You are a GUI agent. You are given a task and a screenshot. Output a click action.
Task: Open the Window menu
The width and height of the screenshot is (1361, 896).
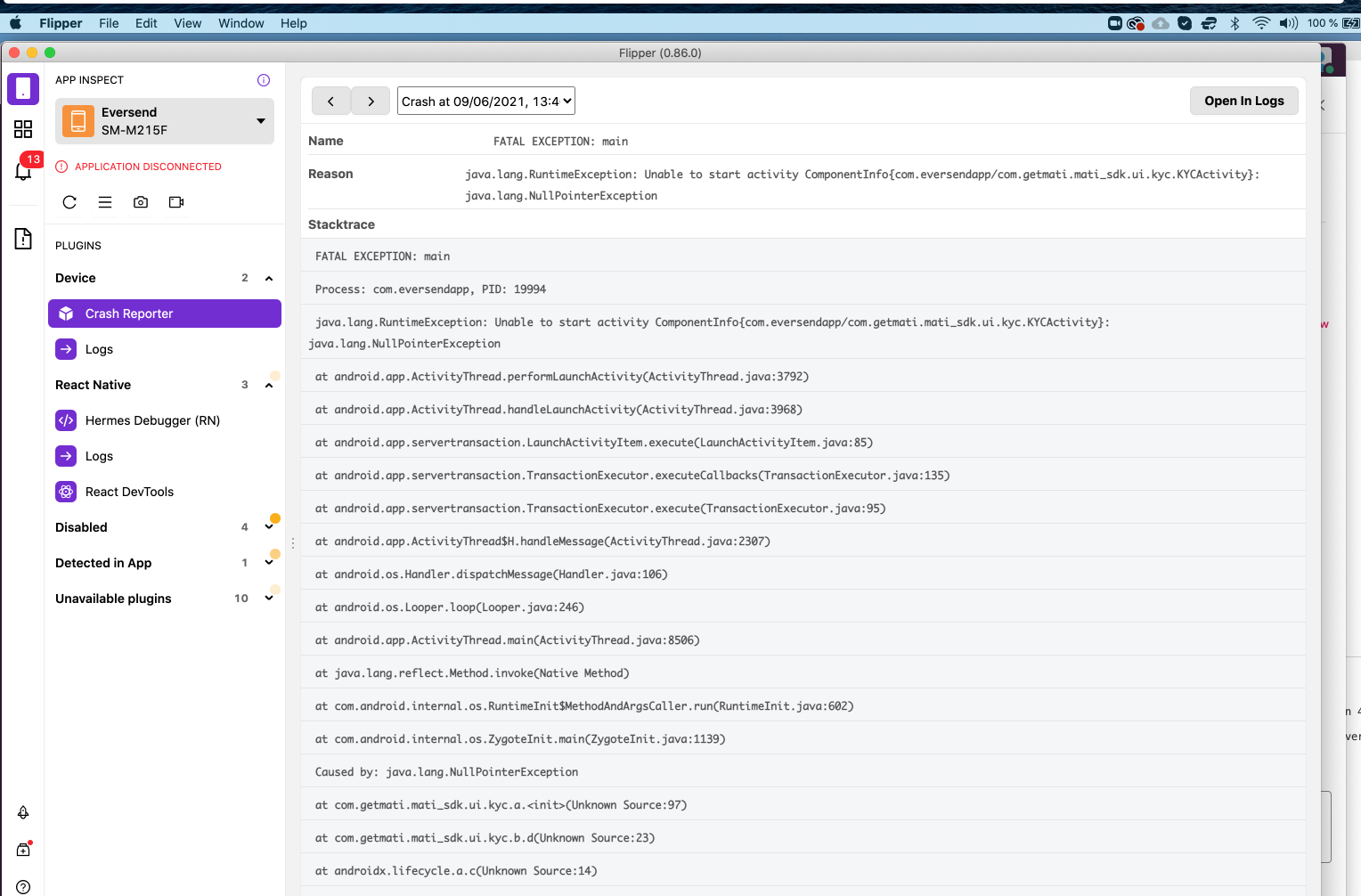[x=240, y=23]
